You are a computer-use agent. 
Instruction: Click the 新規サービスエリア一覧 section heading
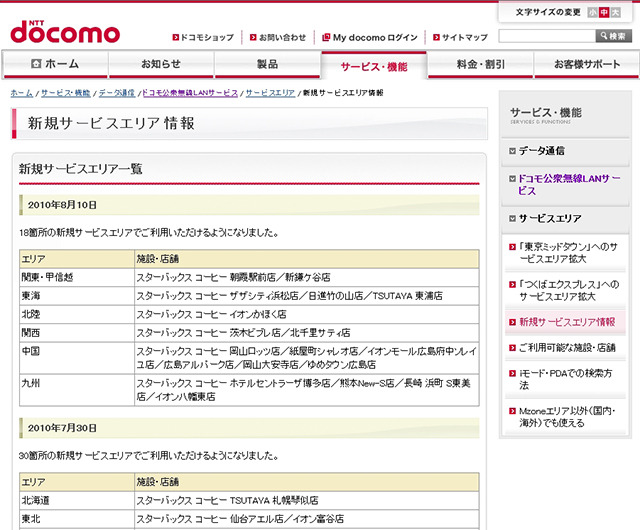(80, 169)
